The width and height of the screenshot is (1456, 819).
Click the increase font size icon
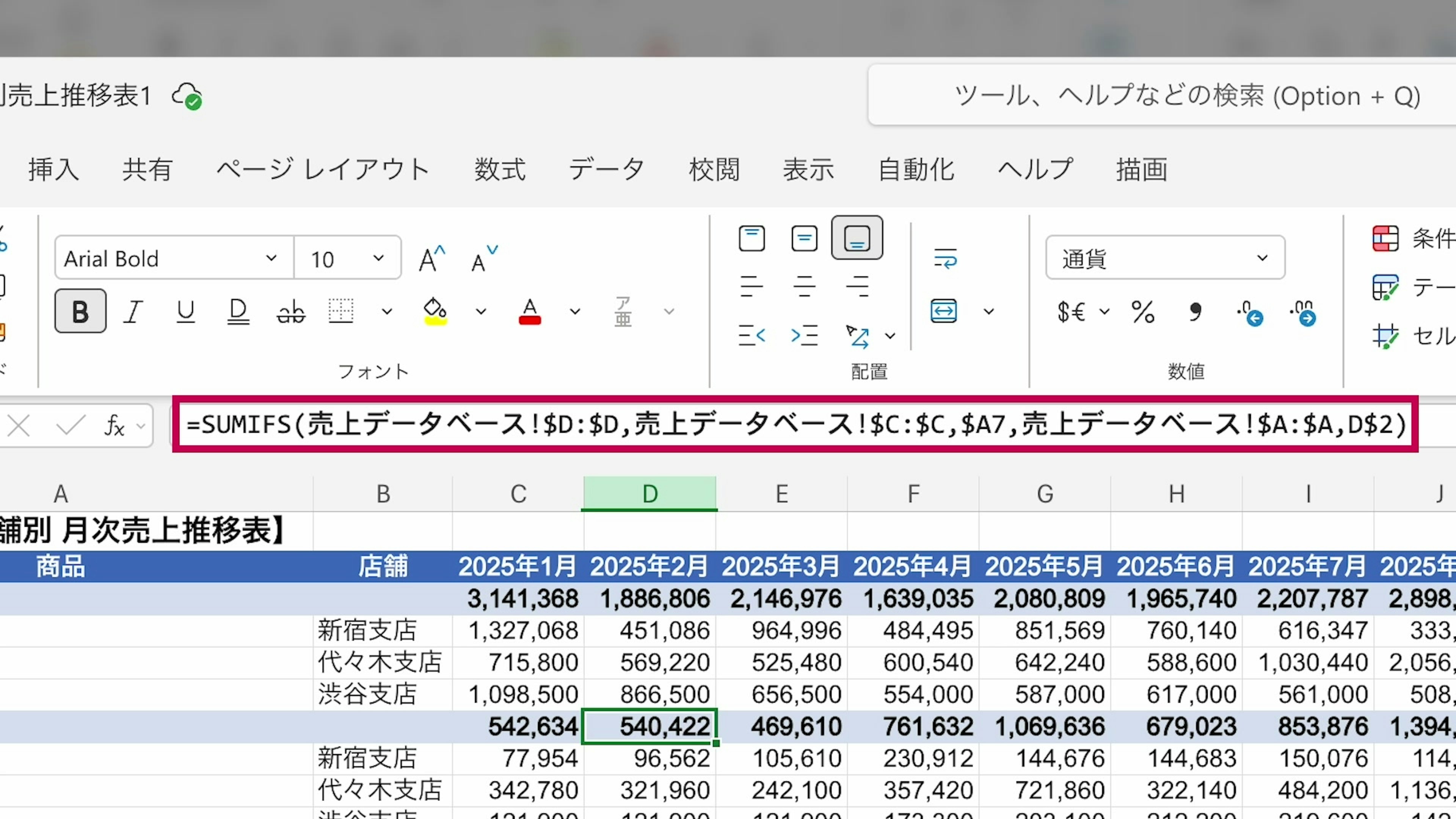point(432,259)
